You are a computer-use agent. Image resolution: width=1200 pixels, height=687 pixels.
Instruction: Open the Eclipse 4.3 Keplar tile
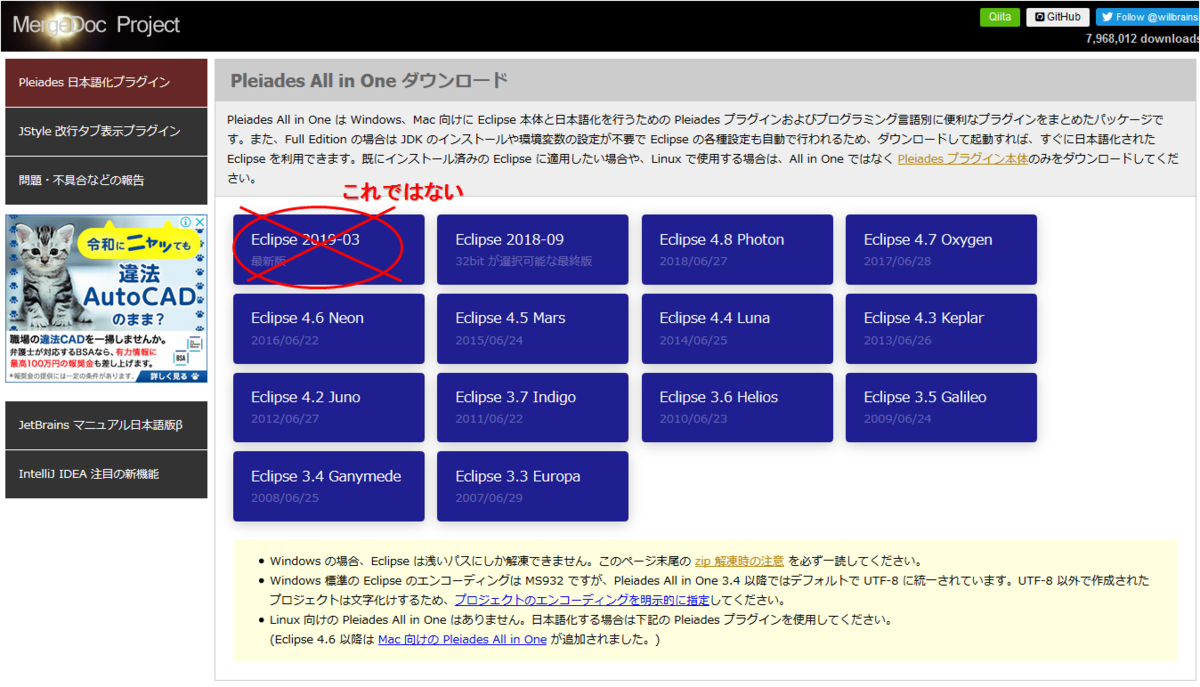pos(941,328)
